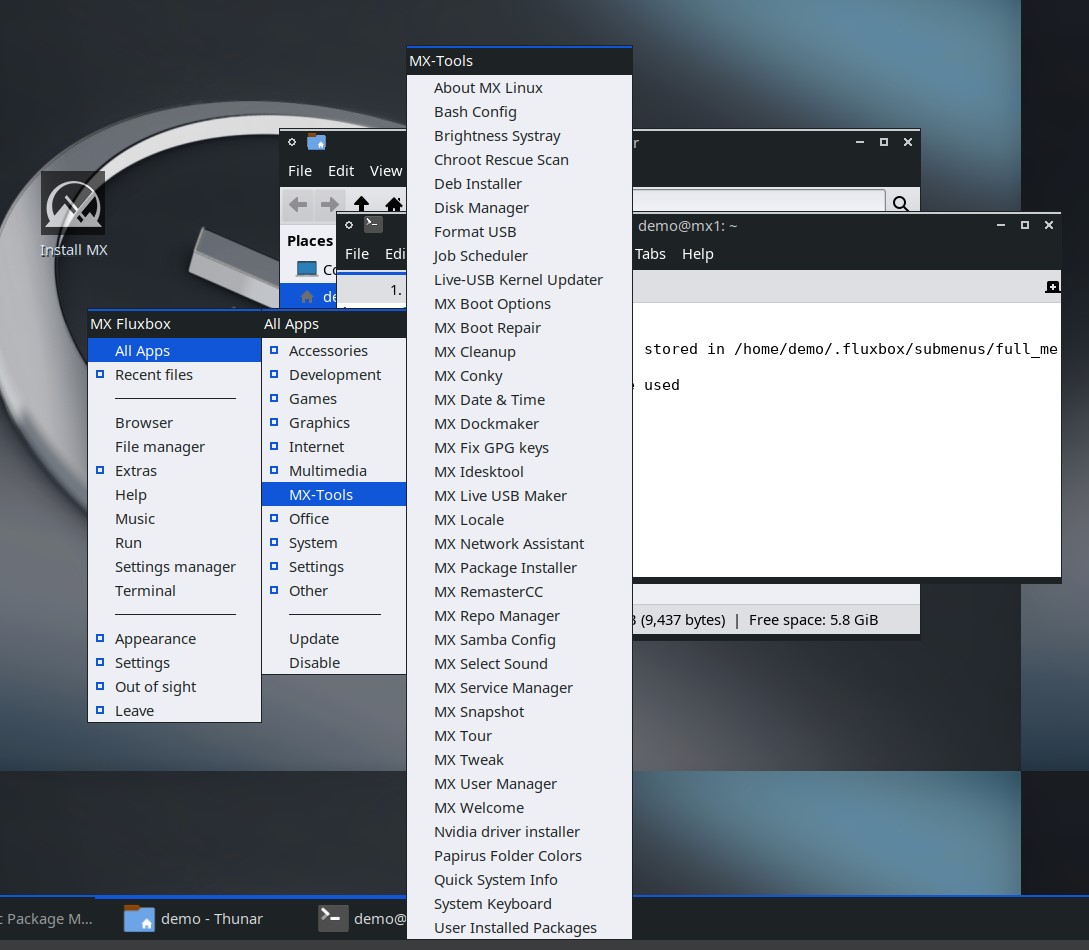This screenshot has height=950, width=1089.
Task: Launch About MX Linux from MX-Tools
Action: coord(519,88)
